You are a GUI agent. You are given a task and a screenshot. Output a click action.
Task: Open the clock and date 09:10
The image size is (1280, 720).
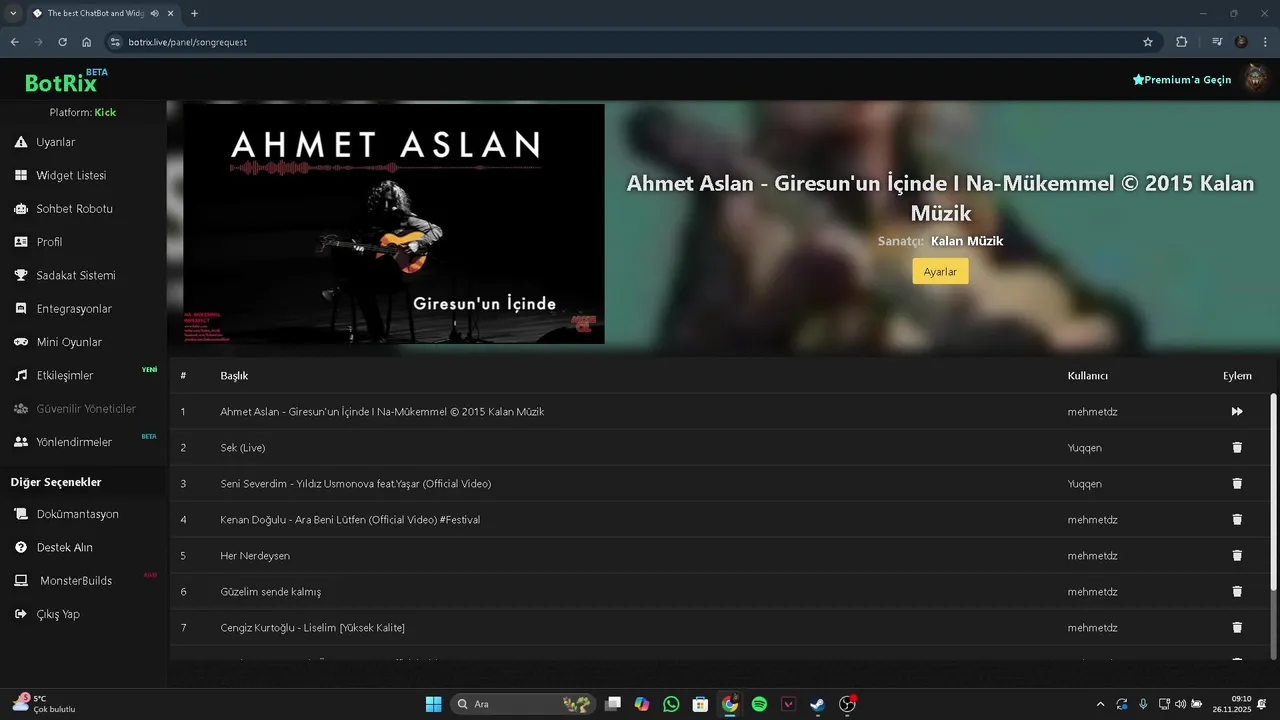click(x=1232, y=704)
